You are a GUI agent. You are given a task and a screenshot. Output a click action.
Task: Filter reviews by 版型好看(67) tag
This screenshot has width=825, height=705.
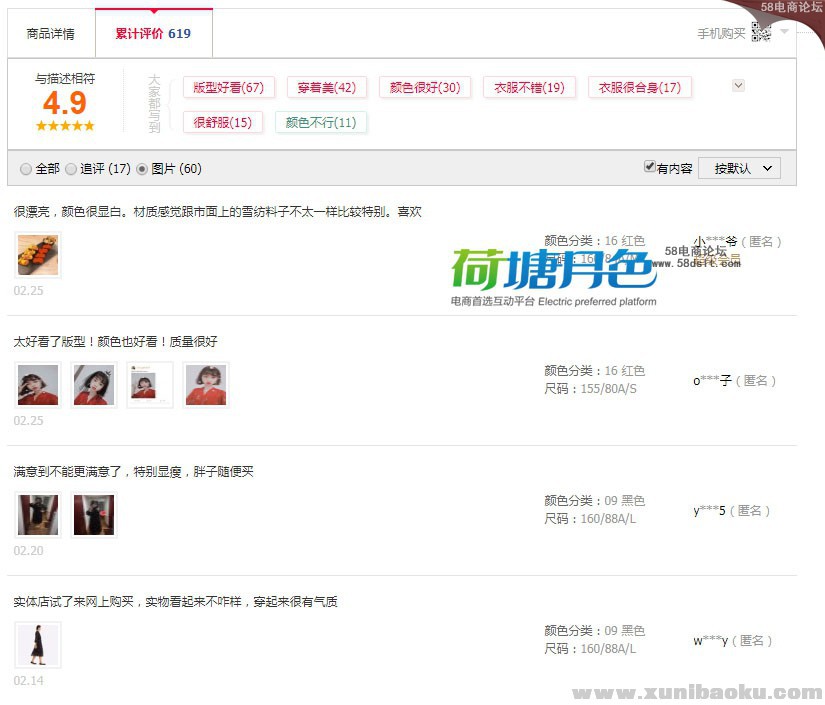click(228, 88)
